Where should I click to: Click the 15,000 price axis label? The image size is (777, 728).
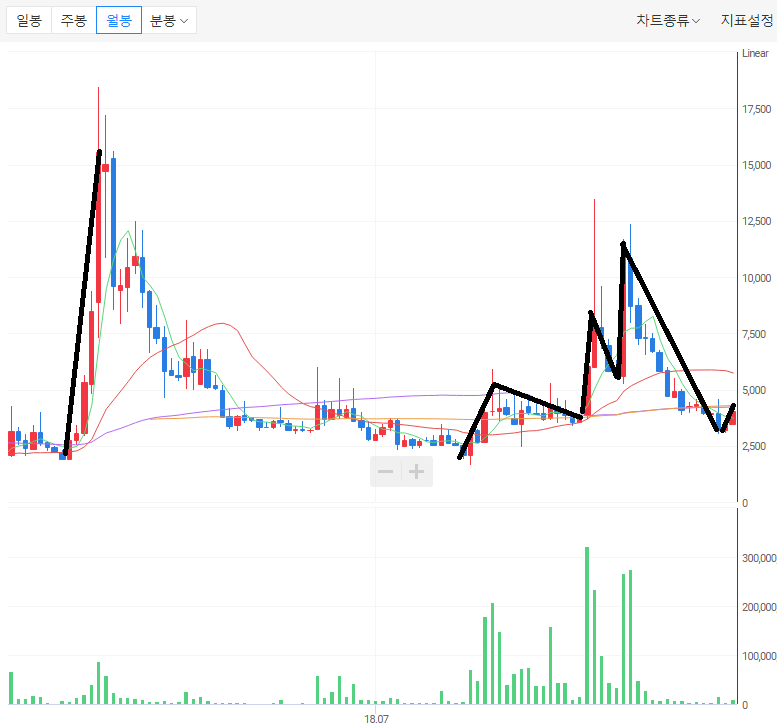[x=757, y=165]
